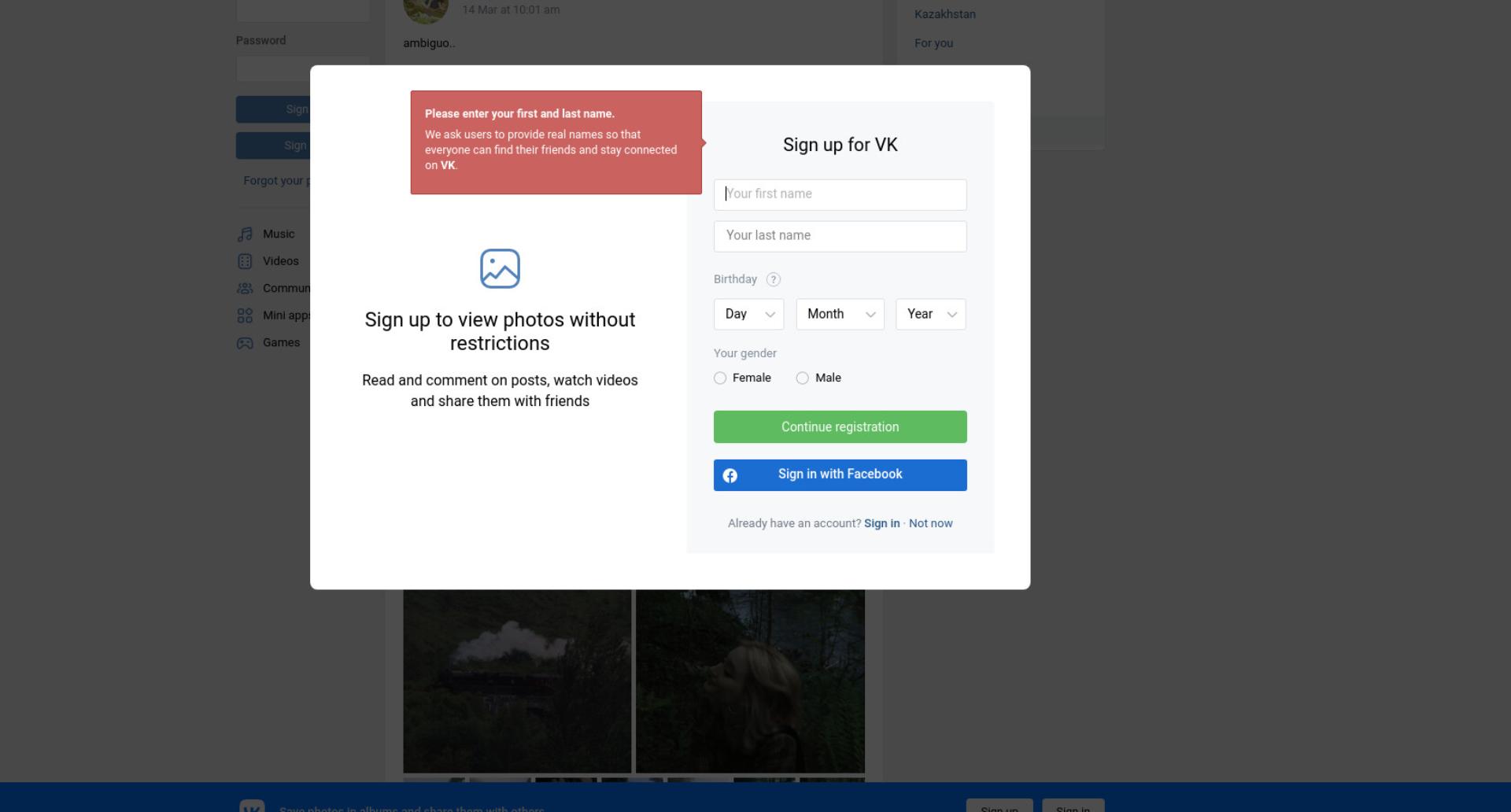Click the Sign in link in dialog

pos(881,523)
